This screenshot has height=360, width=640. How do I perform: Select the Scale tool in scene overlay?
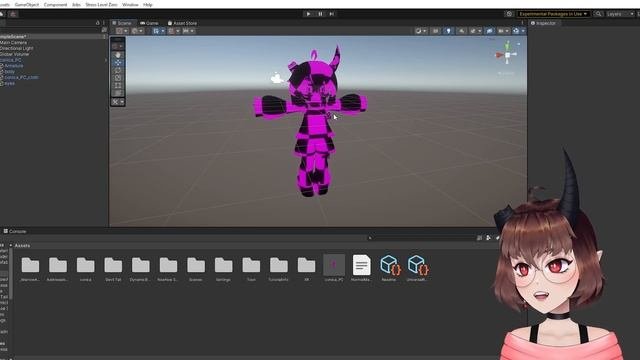[x=118, y=78]
